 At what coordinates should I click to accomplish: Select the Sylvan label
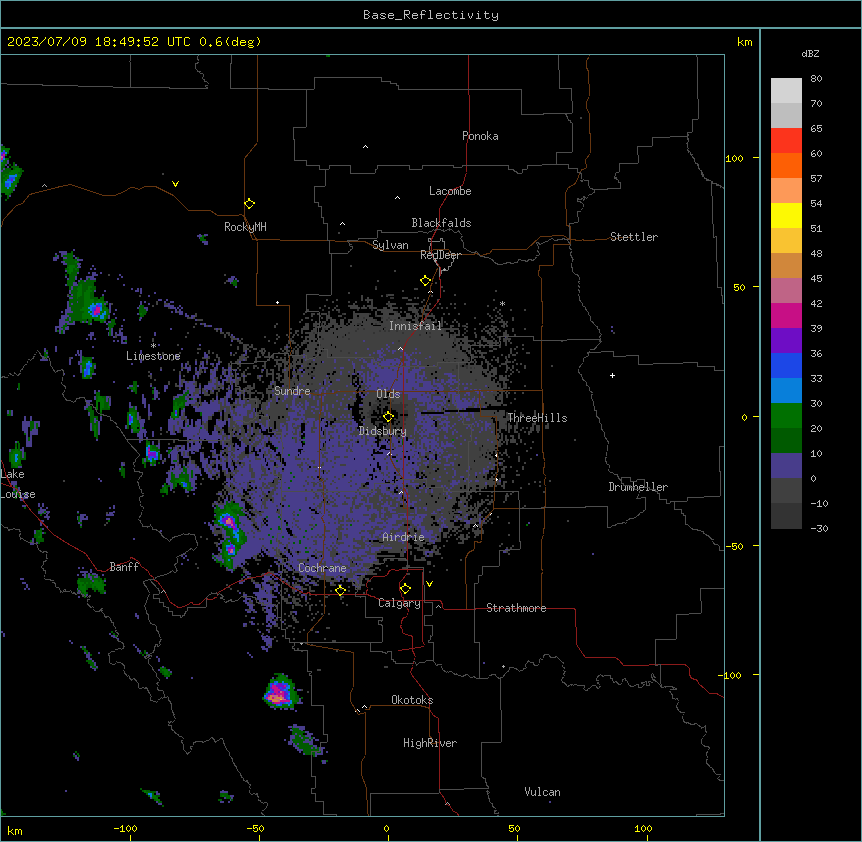[390, 245]
